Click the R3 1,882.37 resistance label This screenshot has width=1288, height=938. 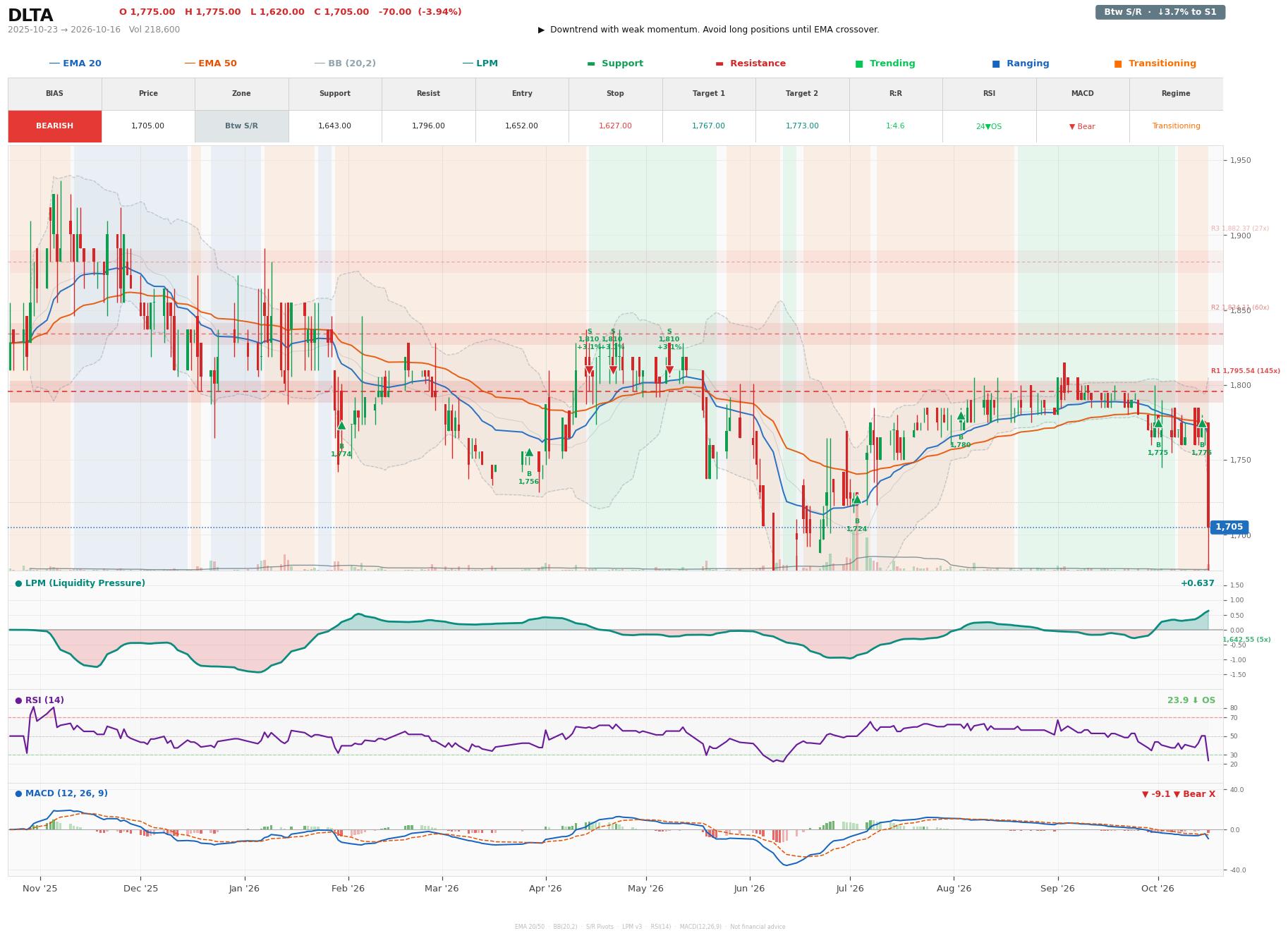tap(1239, 229)
